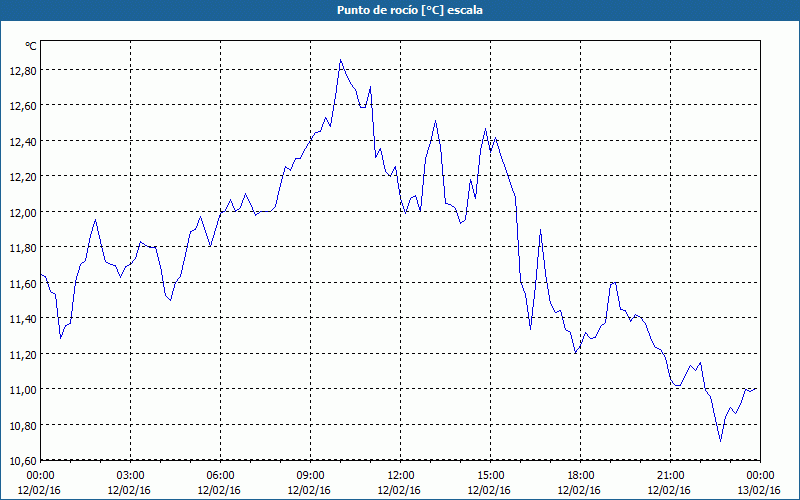Click the 06:00 time axis label
Image resolution: width=800 pixels, height=500 pixels.
(220, 475)
